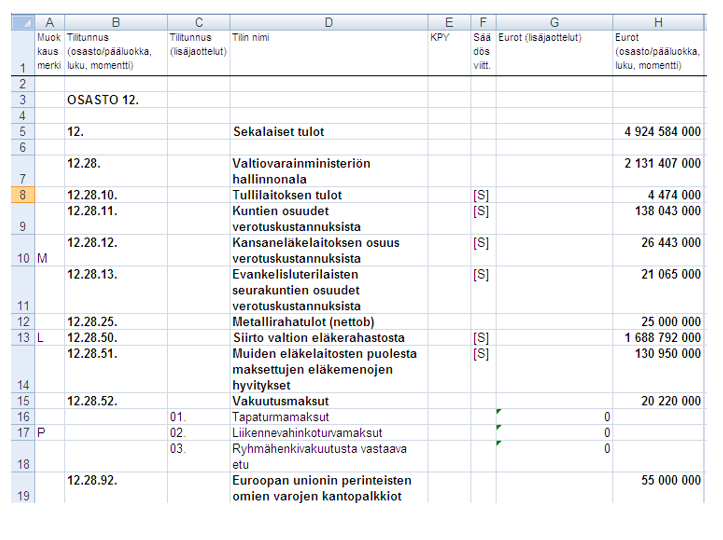Select column H header

(657, 22)
